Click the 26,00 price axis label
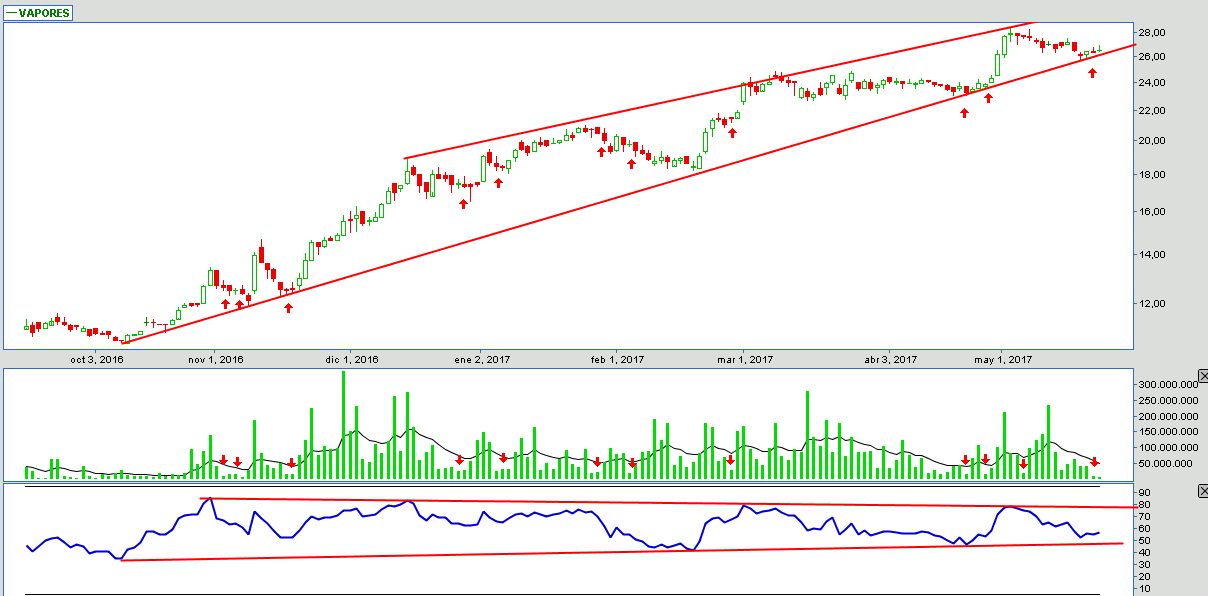The width and height of the screenshot is (1208, 596). click(x=1154, y=57)
